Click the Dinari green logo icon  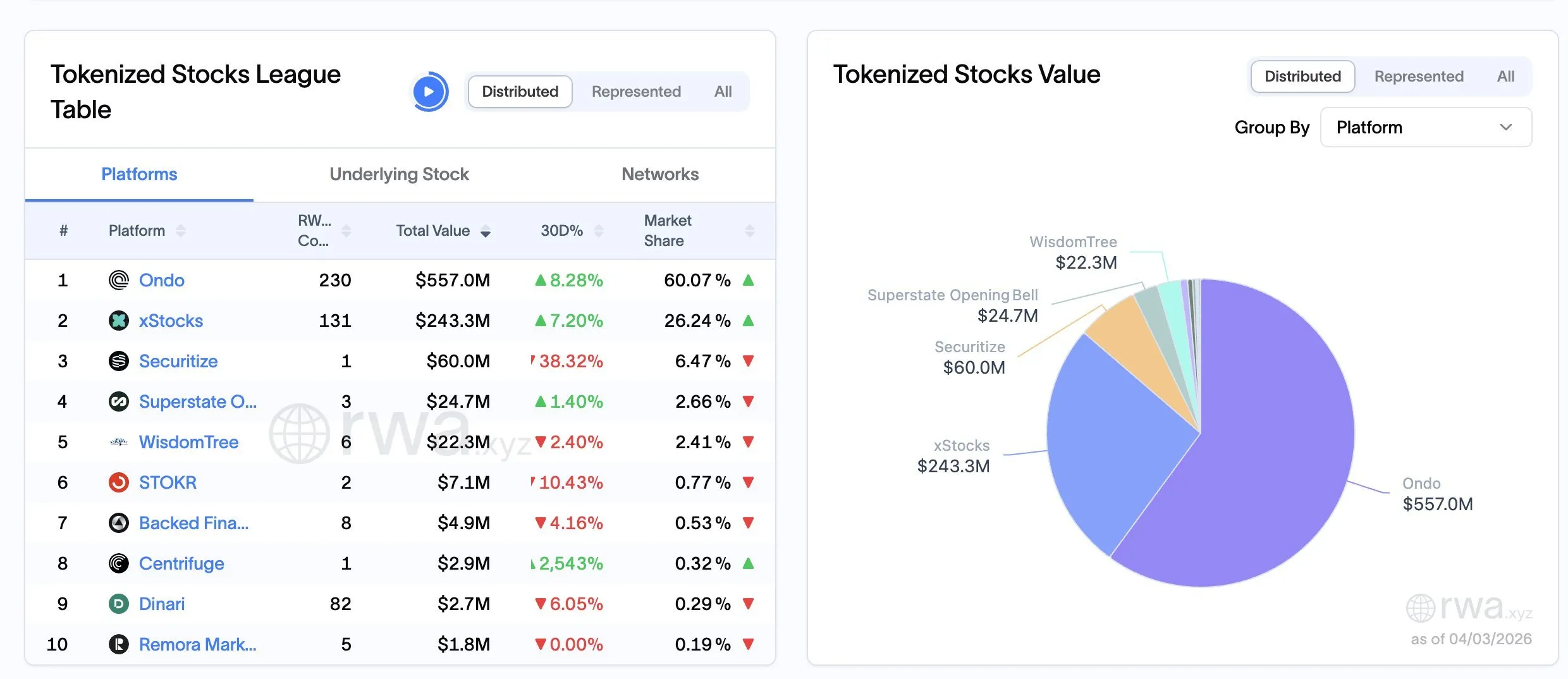[118, 604]
